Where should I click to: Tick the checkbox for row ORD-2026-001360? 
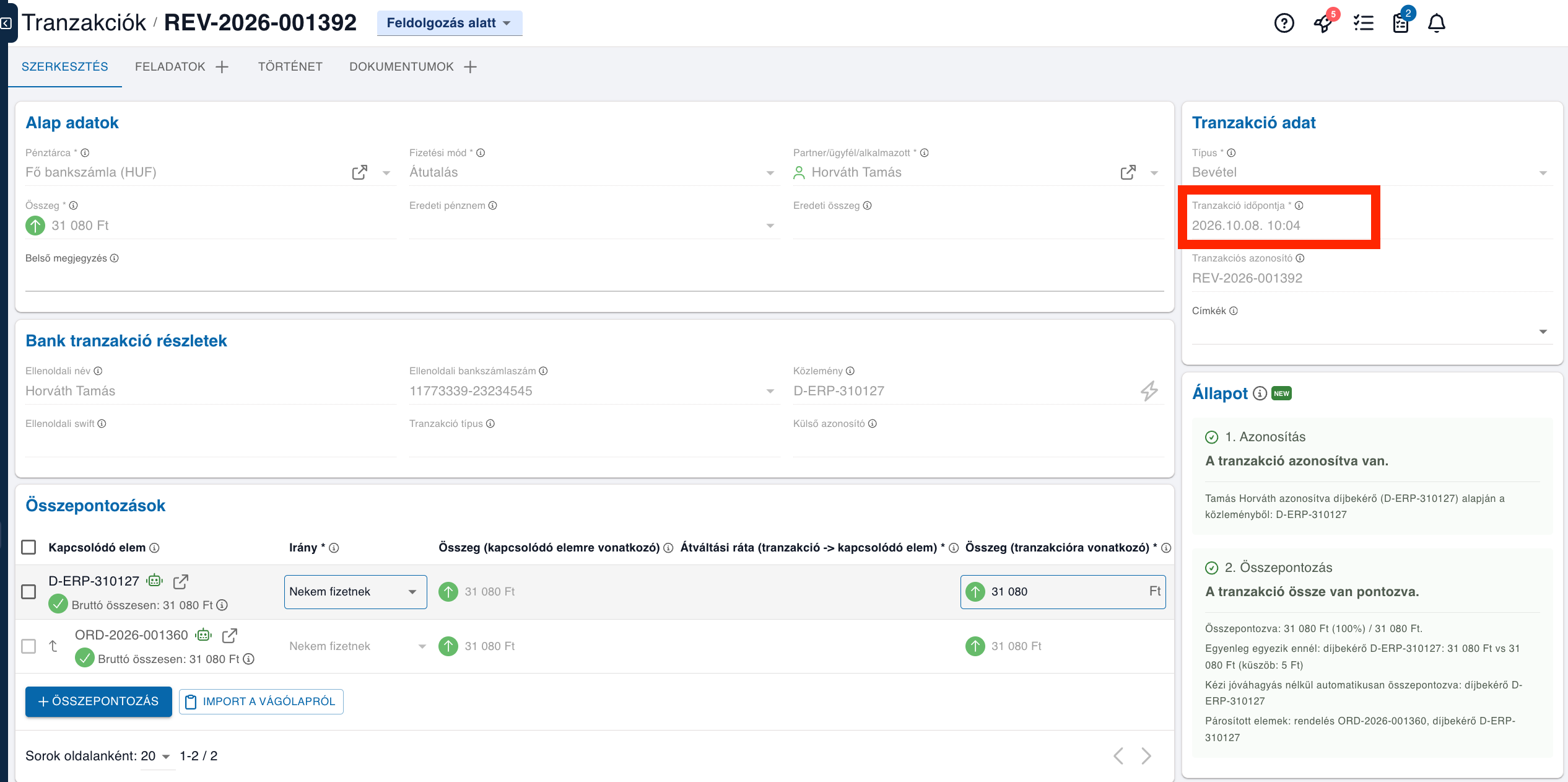pos(28,646)
